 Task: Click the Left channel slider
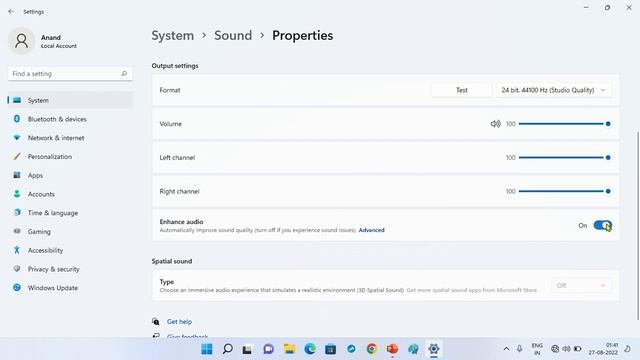point(564,158)
